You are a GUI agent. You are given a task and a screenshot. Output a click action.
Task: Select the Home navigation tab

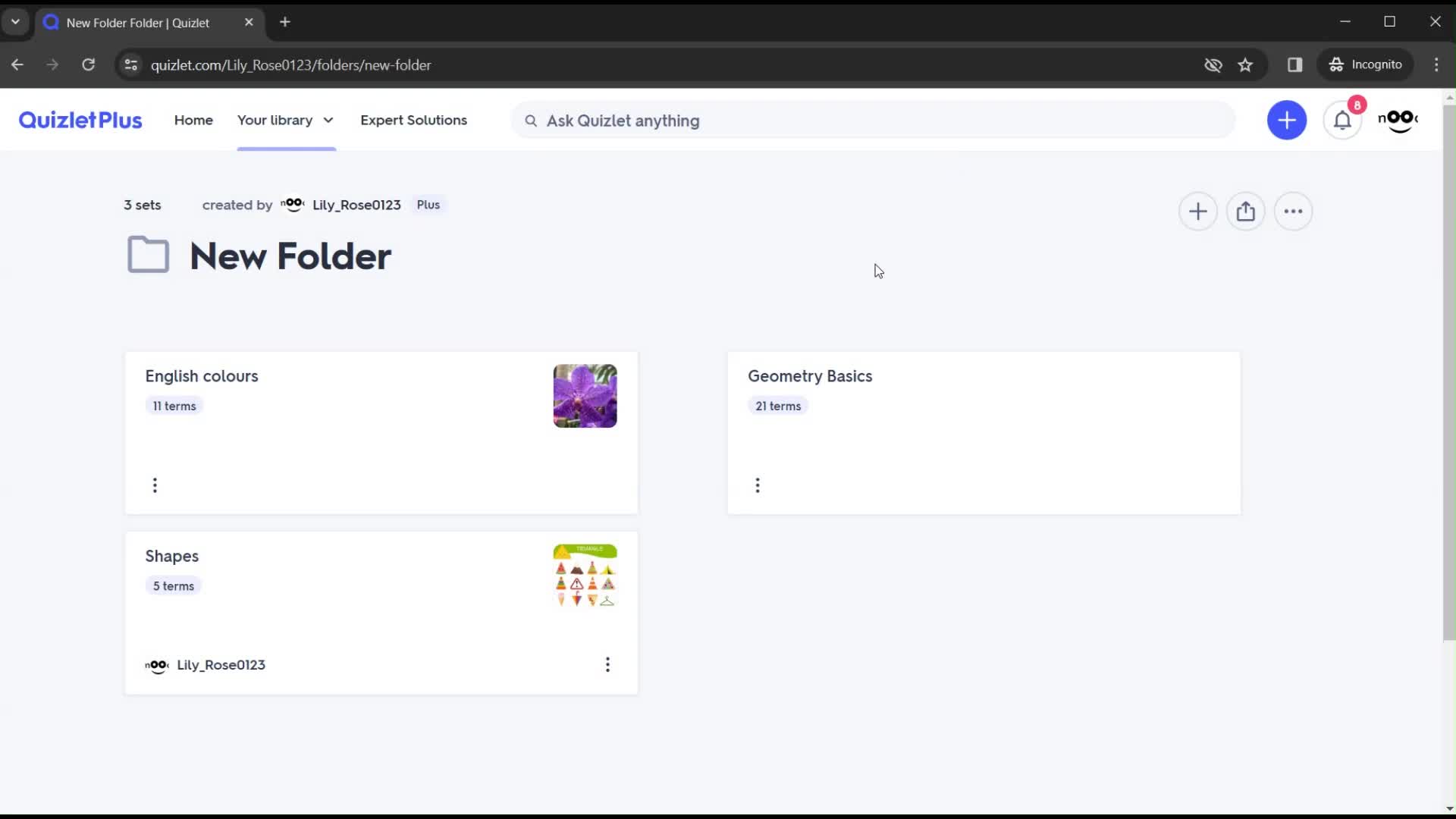click(x=193, y=120)
